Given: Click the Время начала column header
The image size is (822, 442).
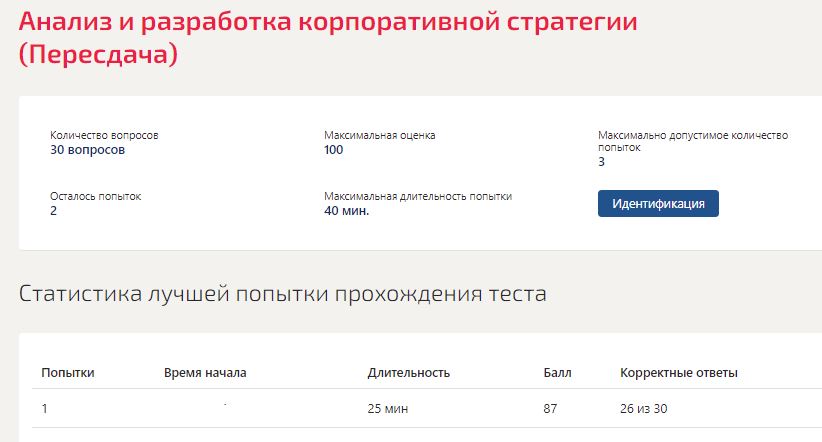Looking at the screenshot, I should (x=205, y=373).
